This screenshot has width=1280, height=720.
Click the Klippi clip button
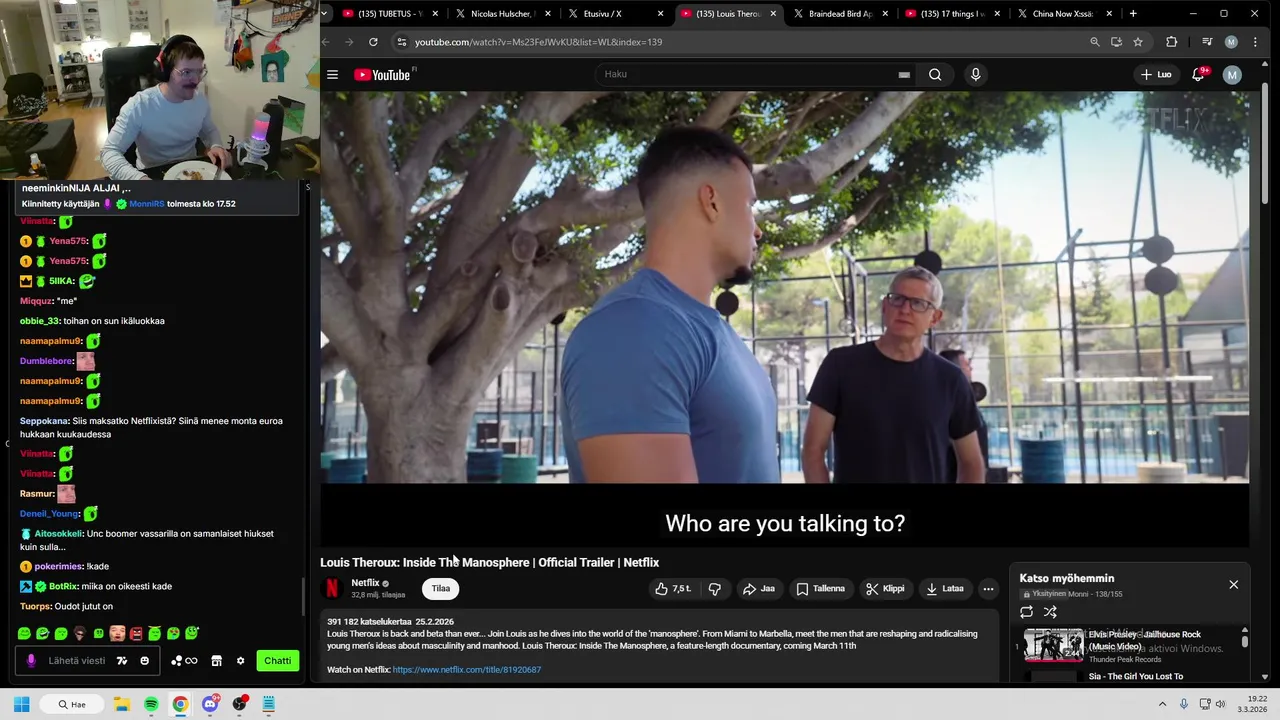tap(885, 589)
